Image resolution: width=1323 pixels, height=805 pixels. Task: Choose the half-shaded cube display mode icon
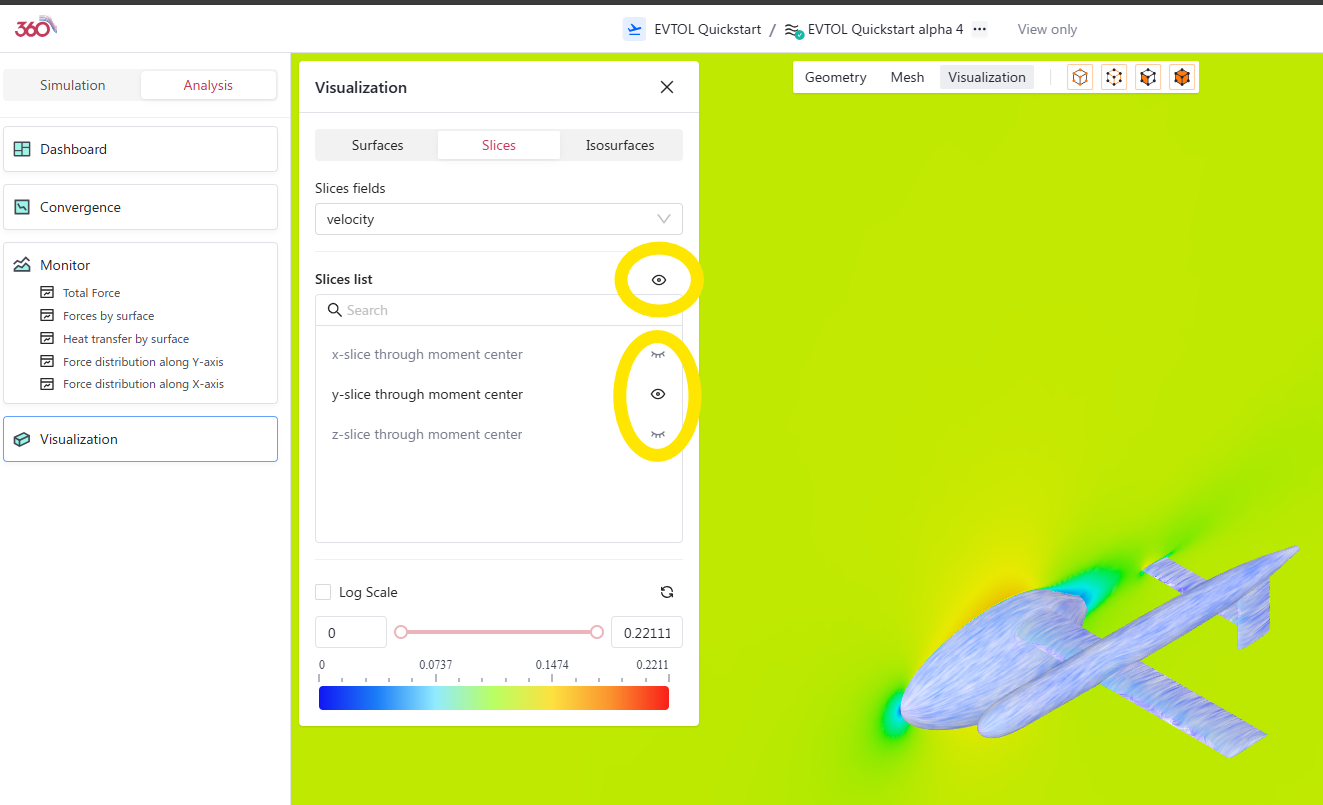click(1148, 77)
